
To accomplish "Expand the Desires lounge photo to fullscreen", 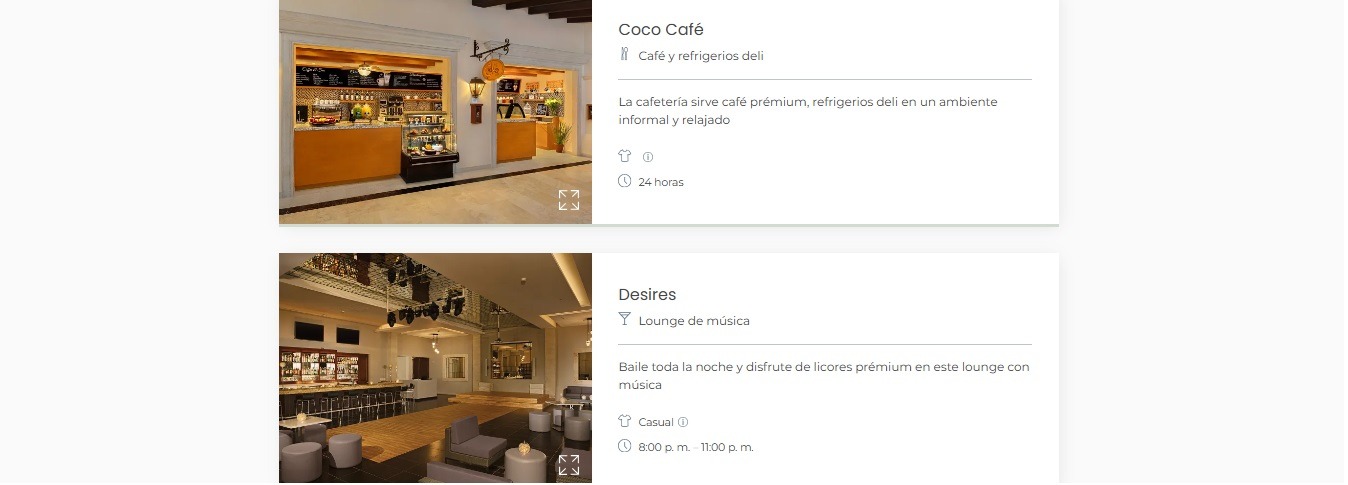I will (569, 465).
